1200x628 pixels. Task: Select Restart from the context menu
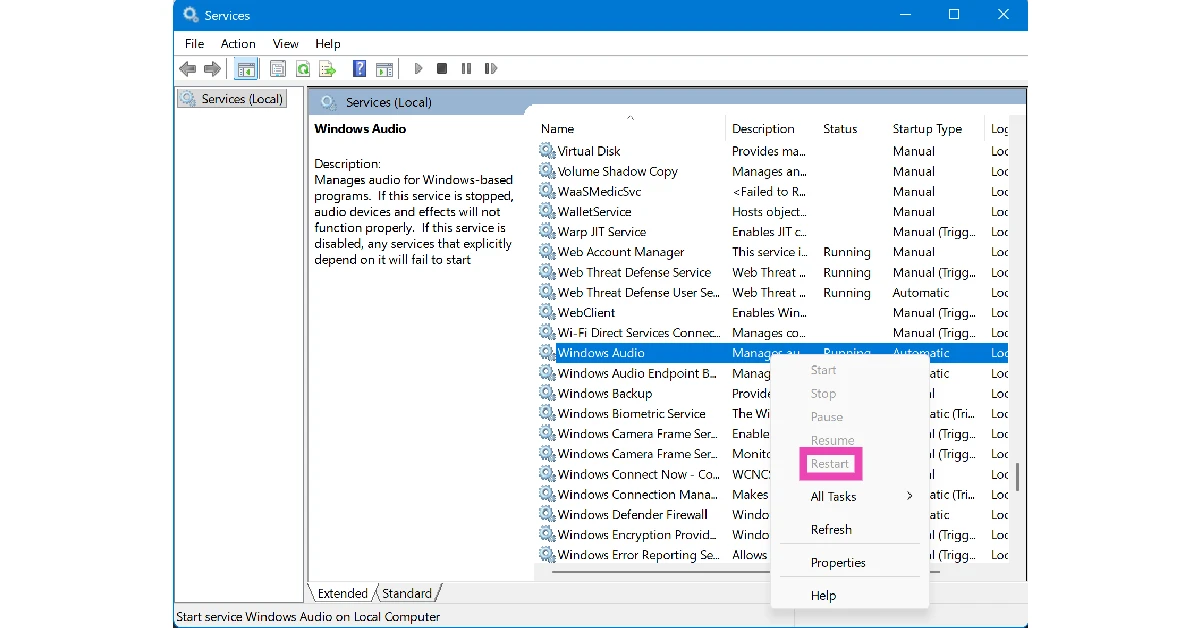(830, 463)
